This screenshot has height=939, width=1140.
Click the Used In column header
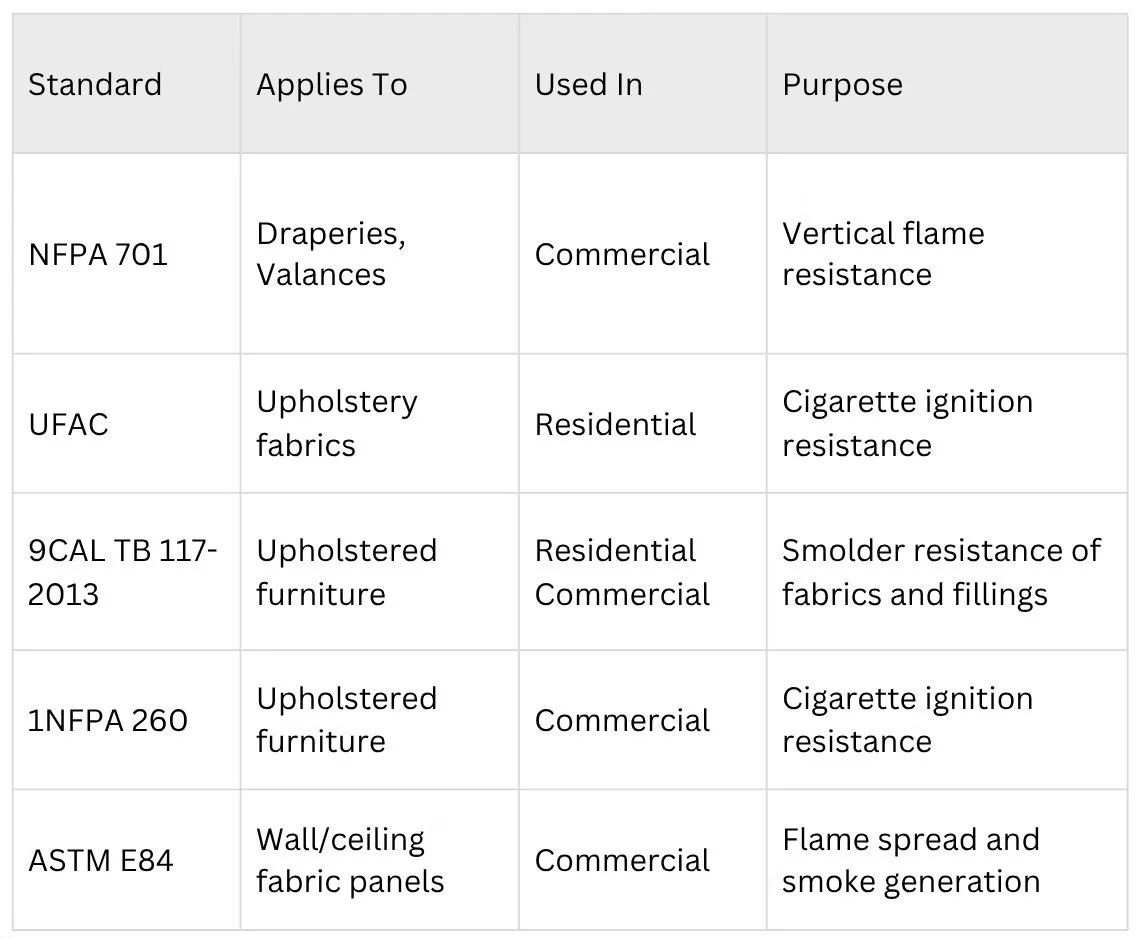coord(643,84)
